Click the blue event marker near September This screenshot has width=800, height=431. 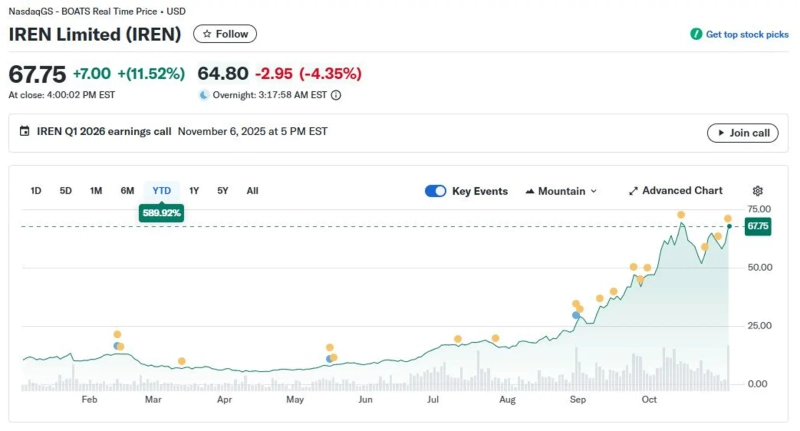point(576,315)
